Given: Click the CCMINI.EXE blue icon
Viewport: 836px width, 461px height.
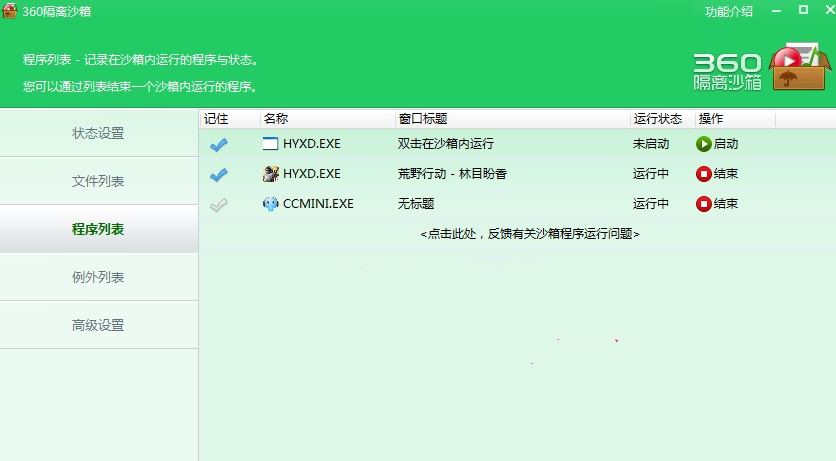Looking at the screenshot, I should pos(271,204).
